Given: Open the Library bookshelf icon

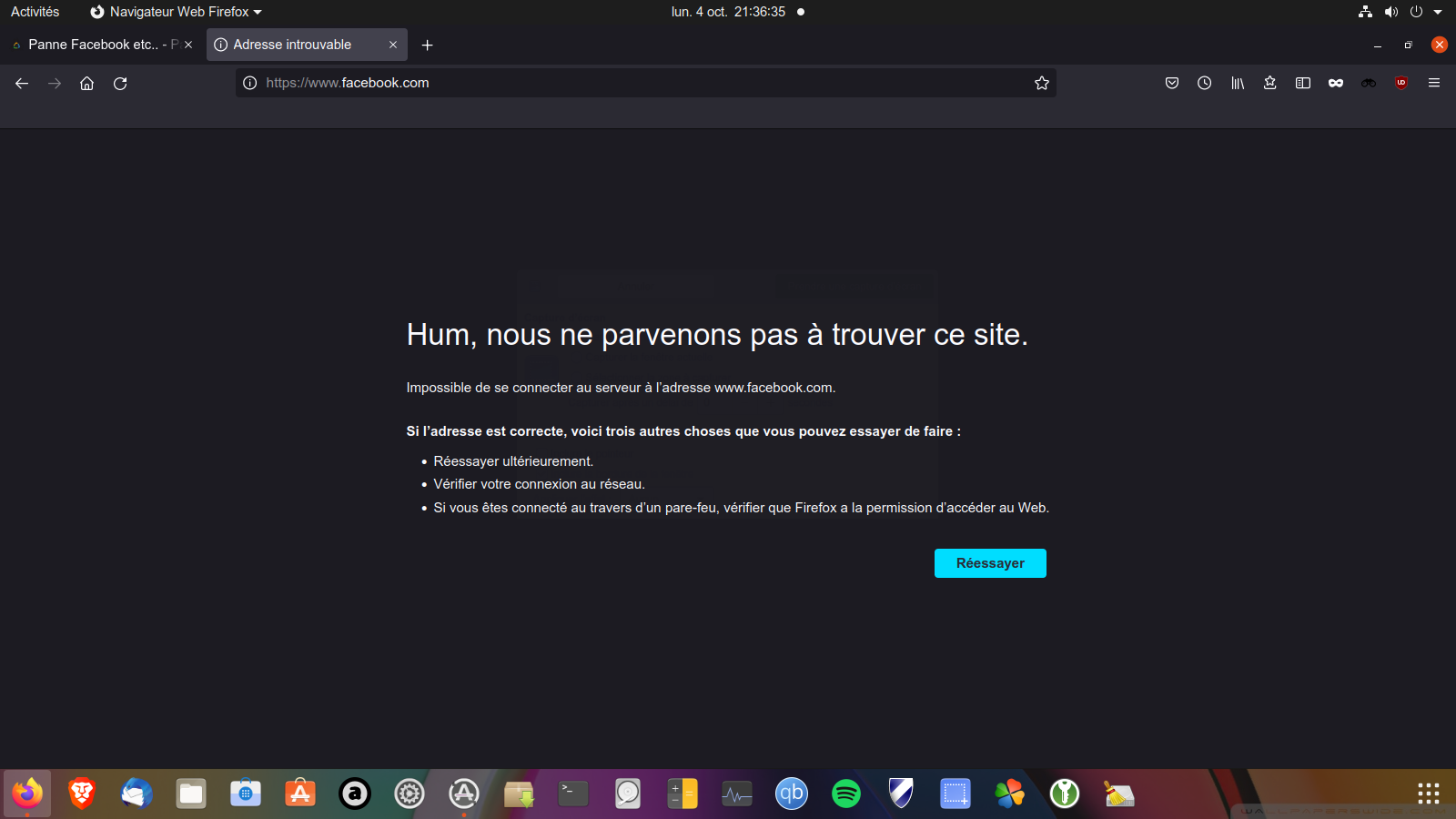Looking at the screenshot, I should tap(1238, 83).
